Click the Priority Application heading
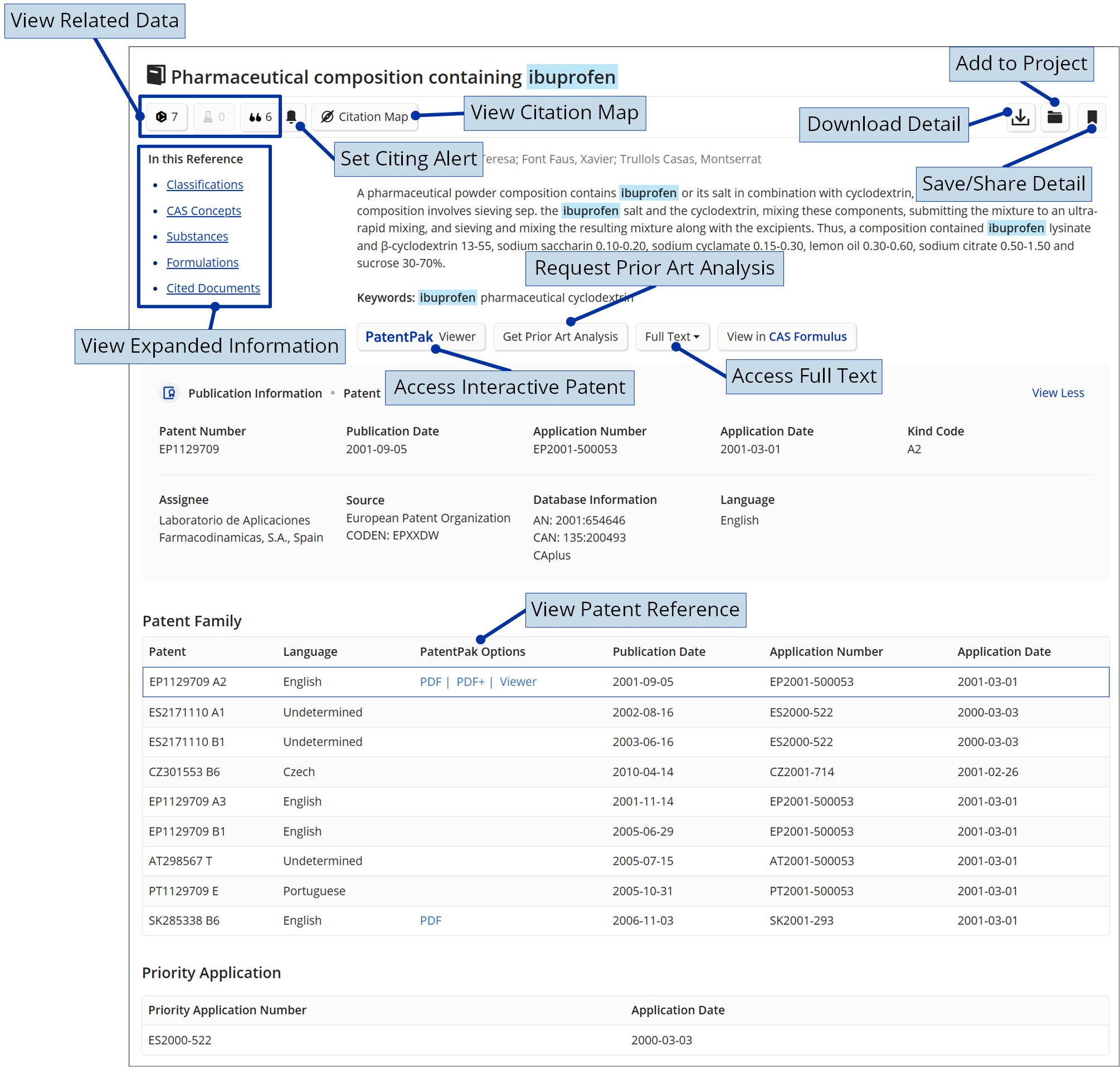Viewport: 1120px width, 1067px height. point(211,973)
